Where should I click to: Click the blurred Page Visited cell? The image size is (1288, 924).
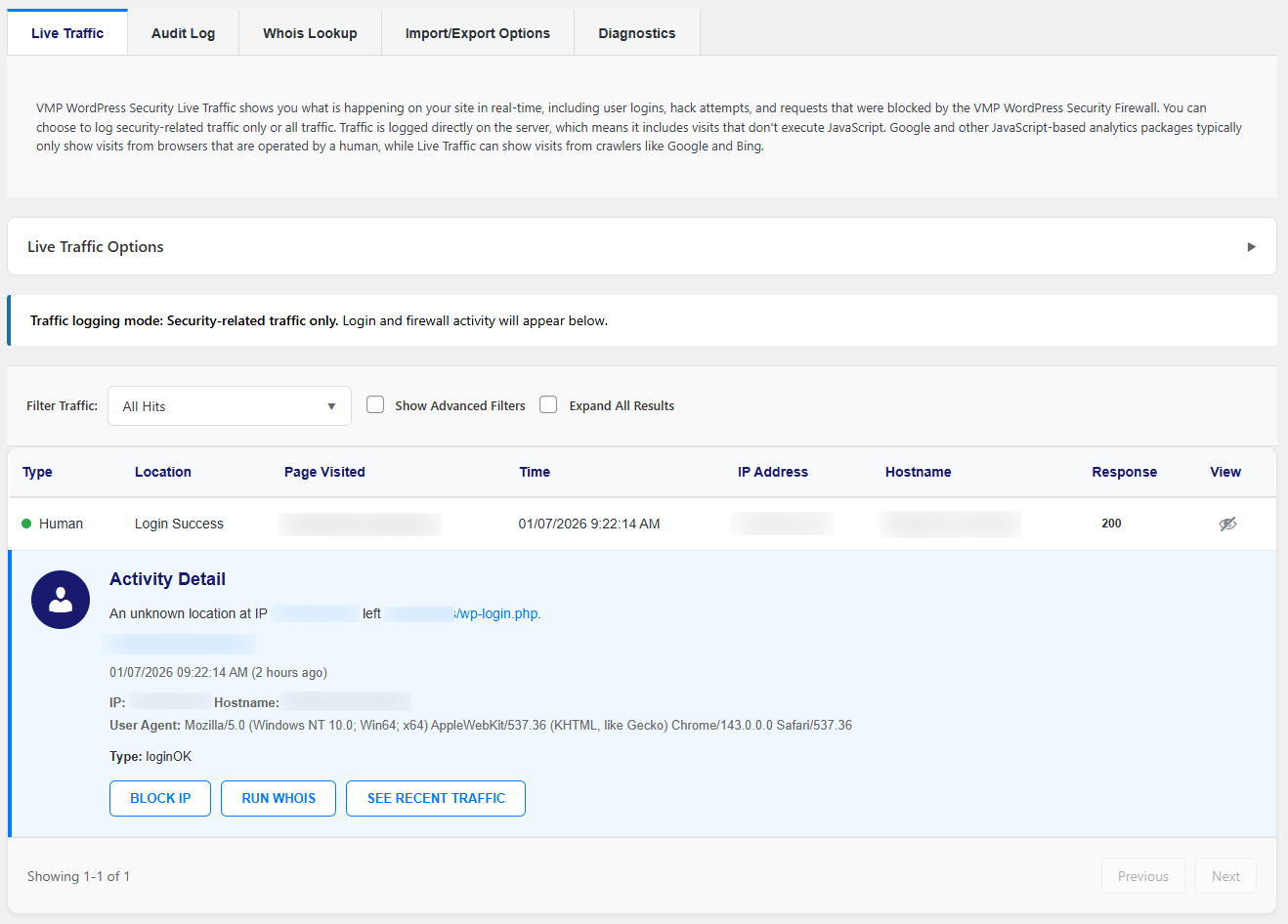click(x=360, y=525)
